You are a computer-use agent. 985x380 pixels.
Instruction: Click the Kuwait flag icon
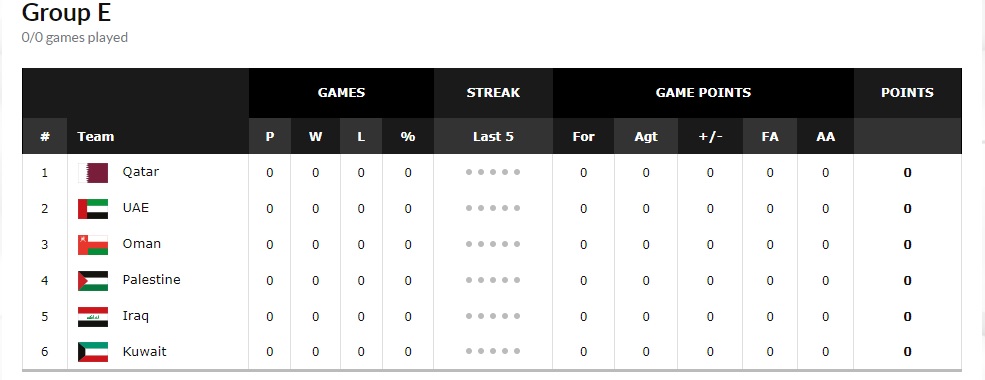point(93,352)
